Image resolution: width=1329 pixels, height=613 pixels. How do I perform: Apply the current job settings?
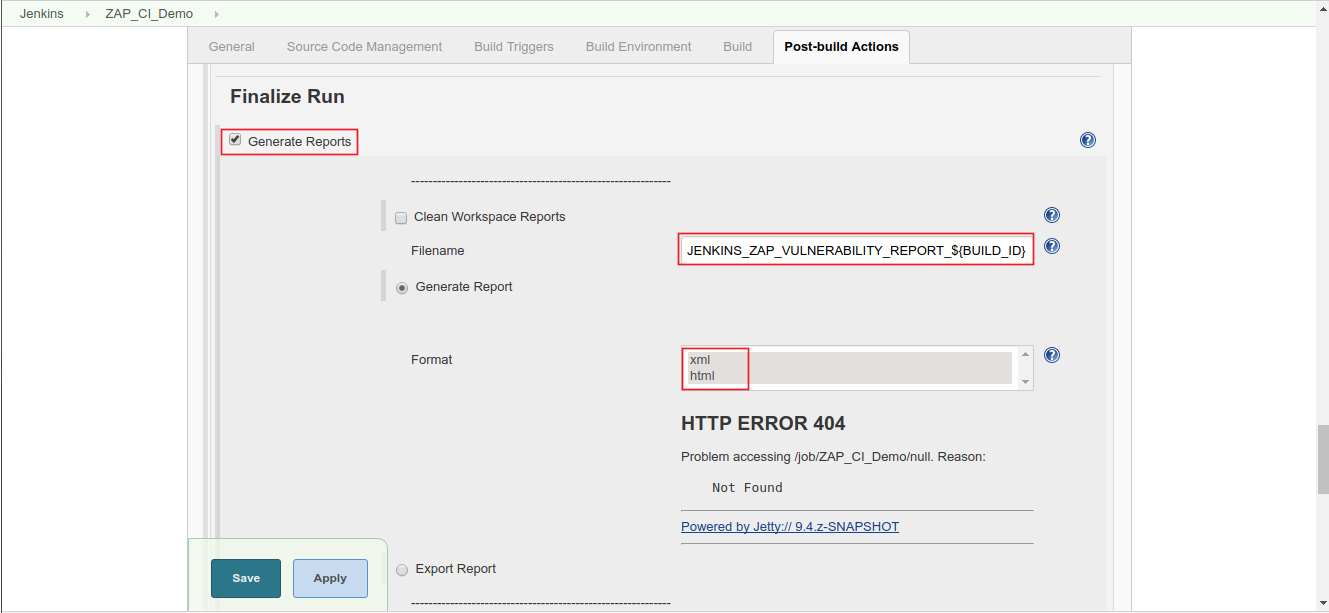point(330,578)
